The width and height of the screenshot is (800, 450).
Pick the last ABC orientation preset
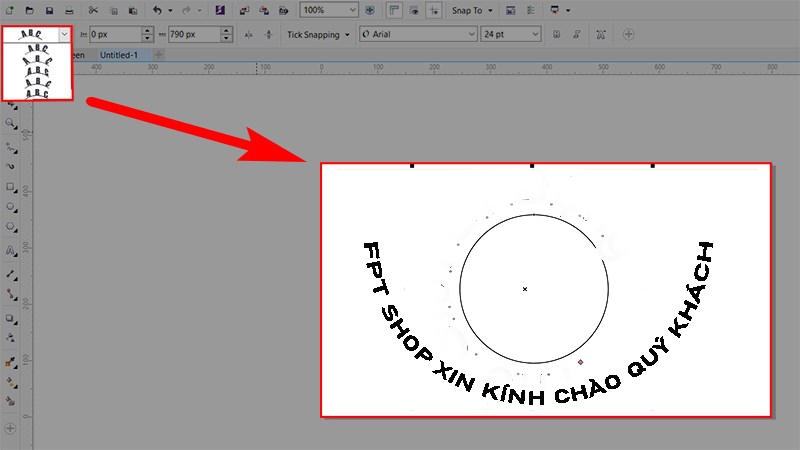click(x=37, y=93)
